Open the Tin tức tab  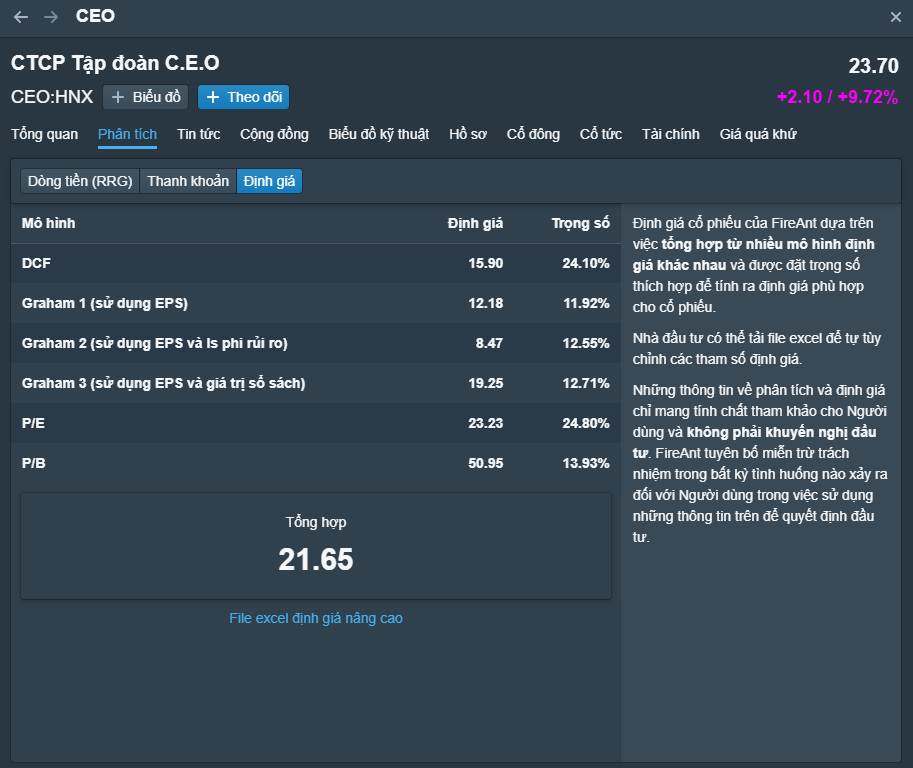[198, 134]
